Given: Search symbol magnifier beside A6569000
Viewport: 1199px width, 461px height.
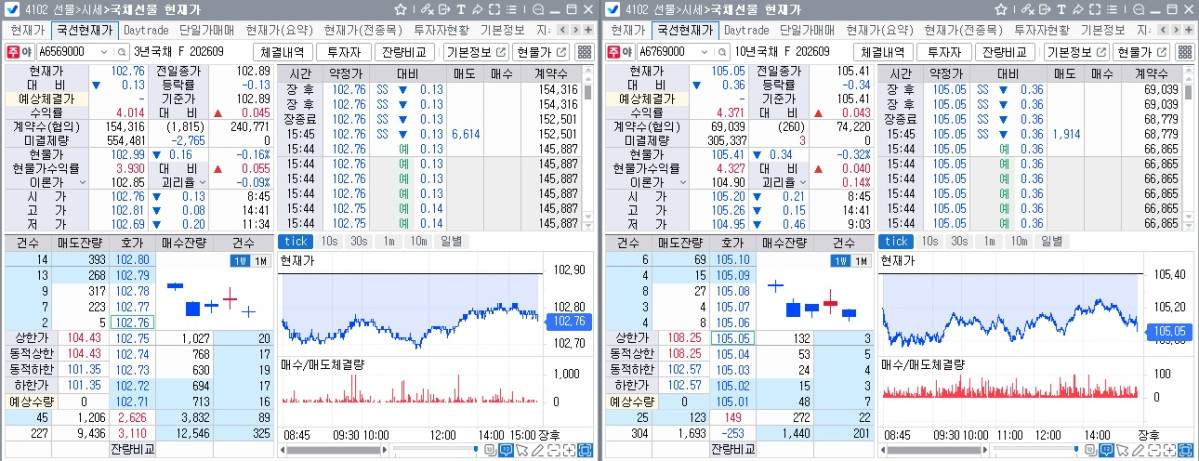Looking at the screenshot, I should point(121,52).
